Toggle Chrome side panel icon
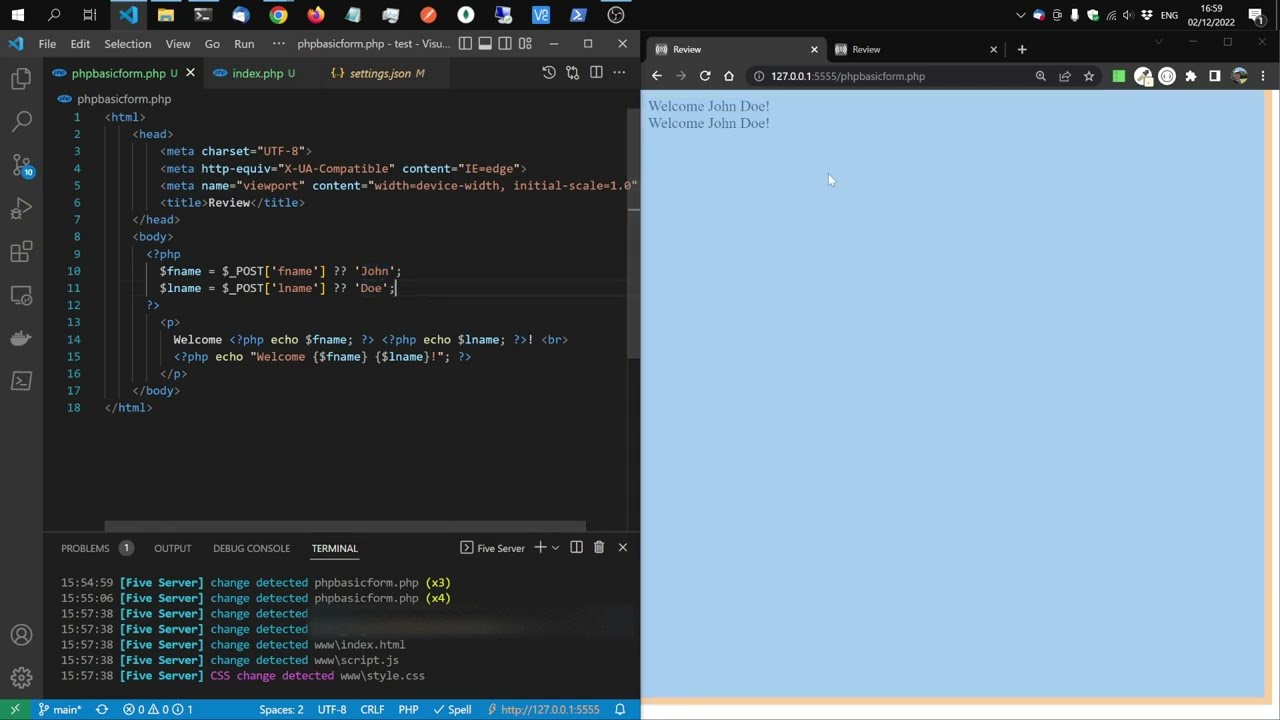The image size is (1280, 720). point(1215,76)
